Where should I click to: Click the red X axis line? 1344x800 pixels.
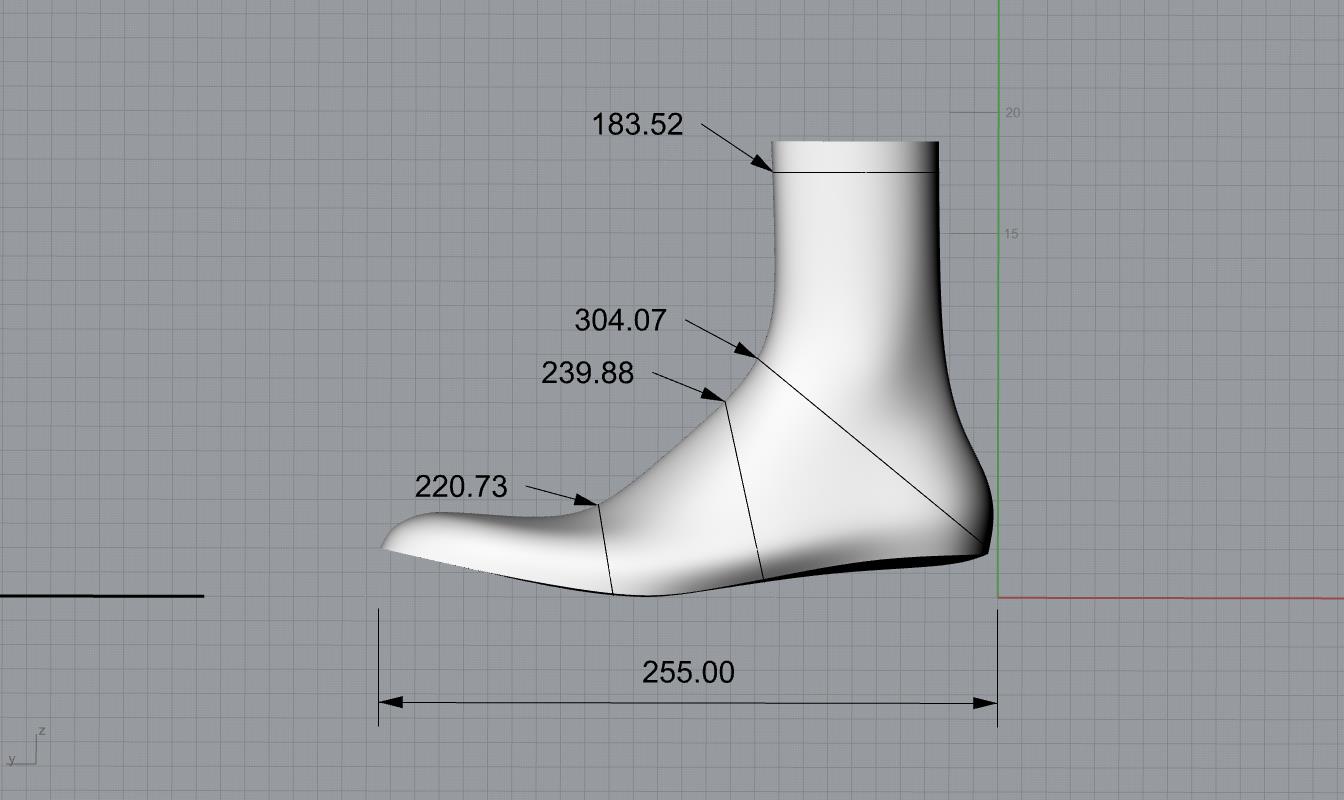point(1171,598)
